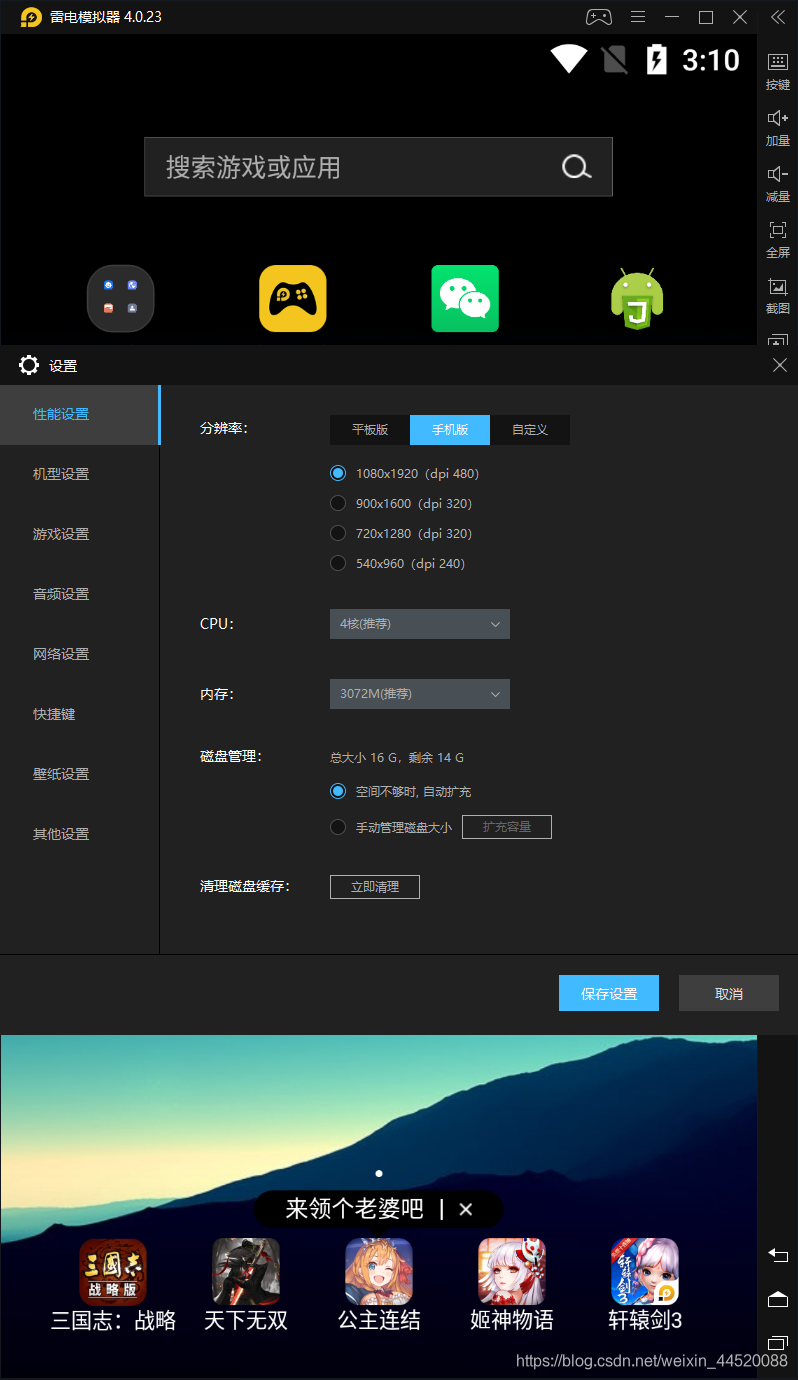Select 1080x1920 (dpi 480) resolution
Image resolution: width=798 pixels, height=1380 pixels.
pos(338,473)
